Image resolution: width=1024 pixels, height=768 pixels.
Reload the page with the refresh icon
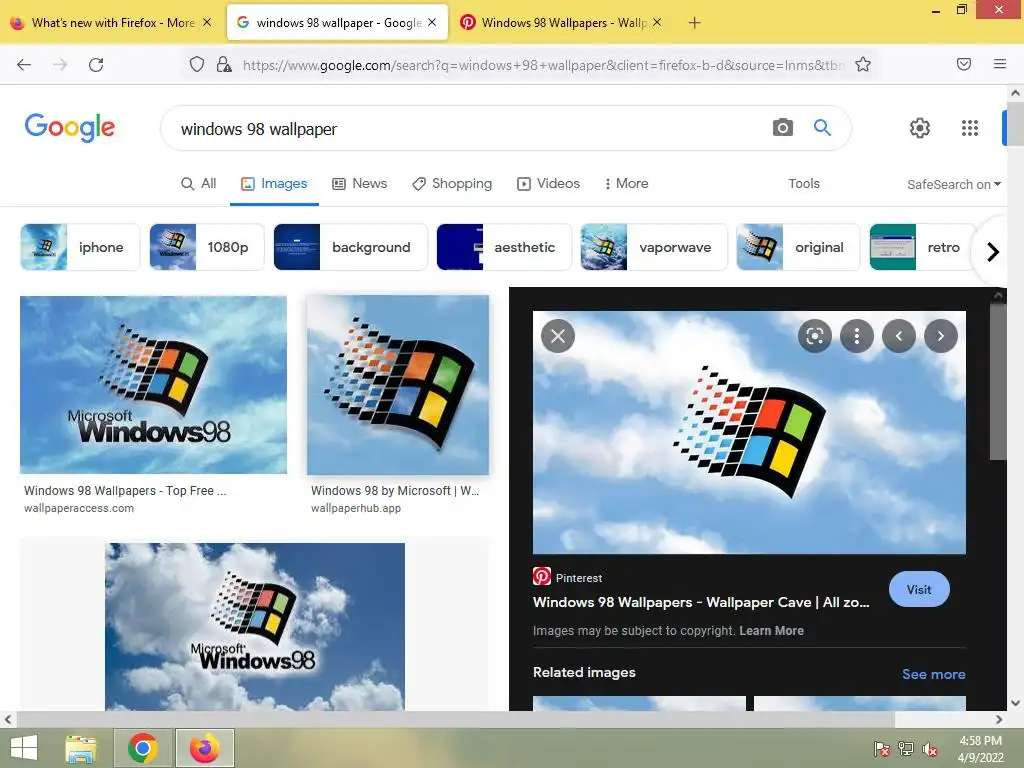(x=96, y=65)
